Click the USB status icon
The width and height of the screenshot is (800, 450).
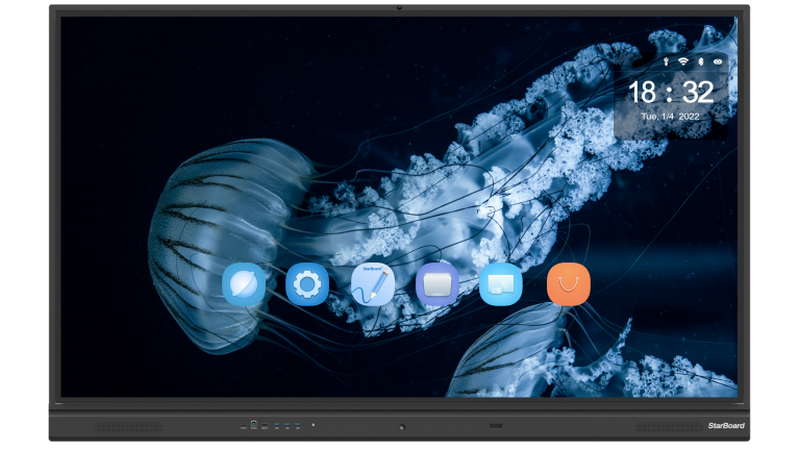[x=666, y=62]
